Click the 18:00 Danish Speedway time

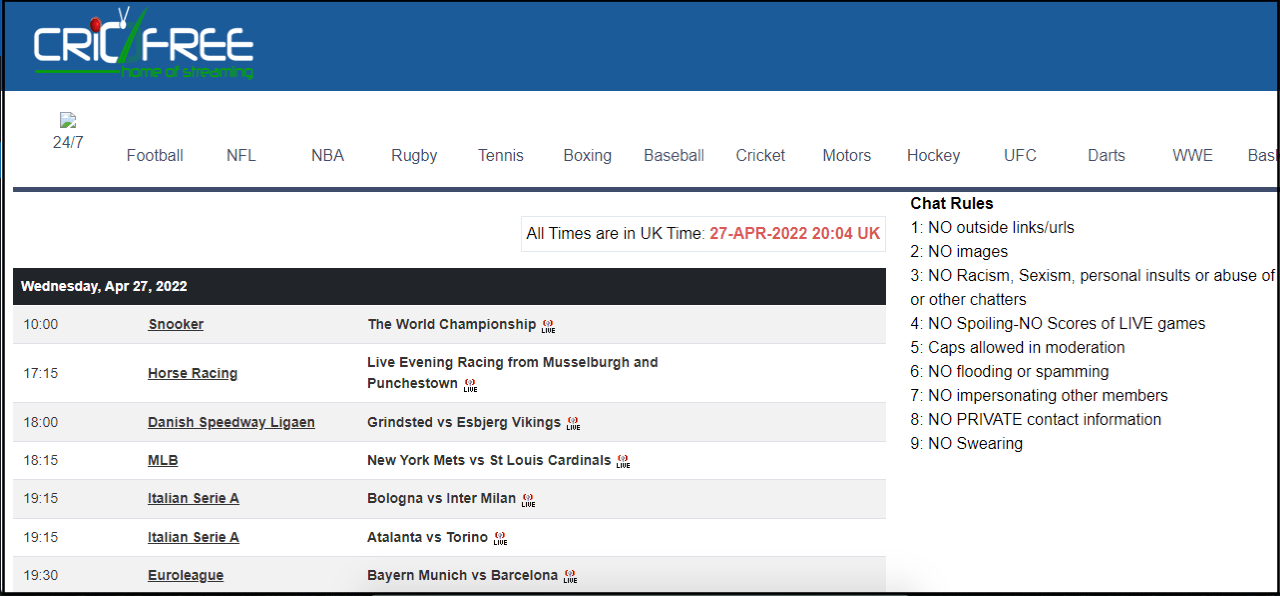(41, 422)
